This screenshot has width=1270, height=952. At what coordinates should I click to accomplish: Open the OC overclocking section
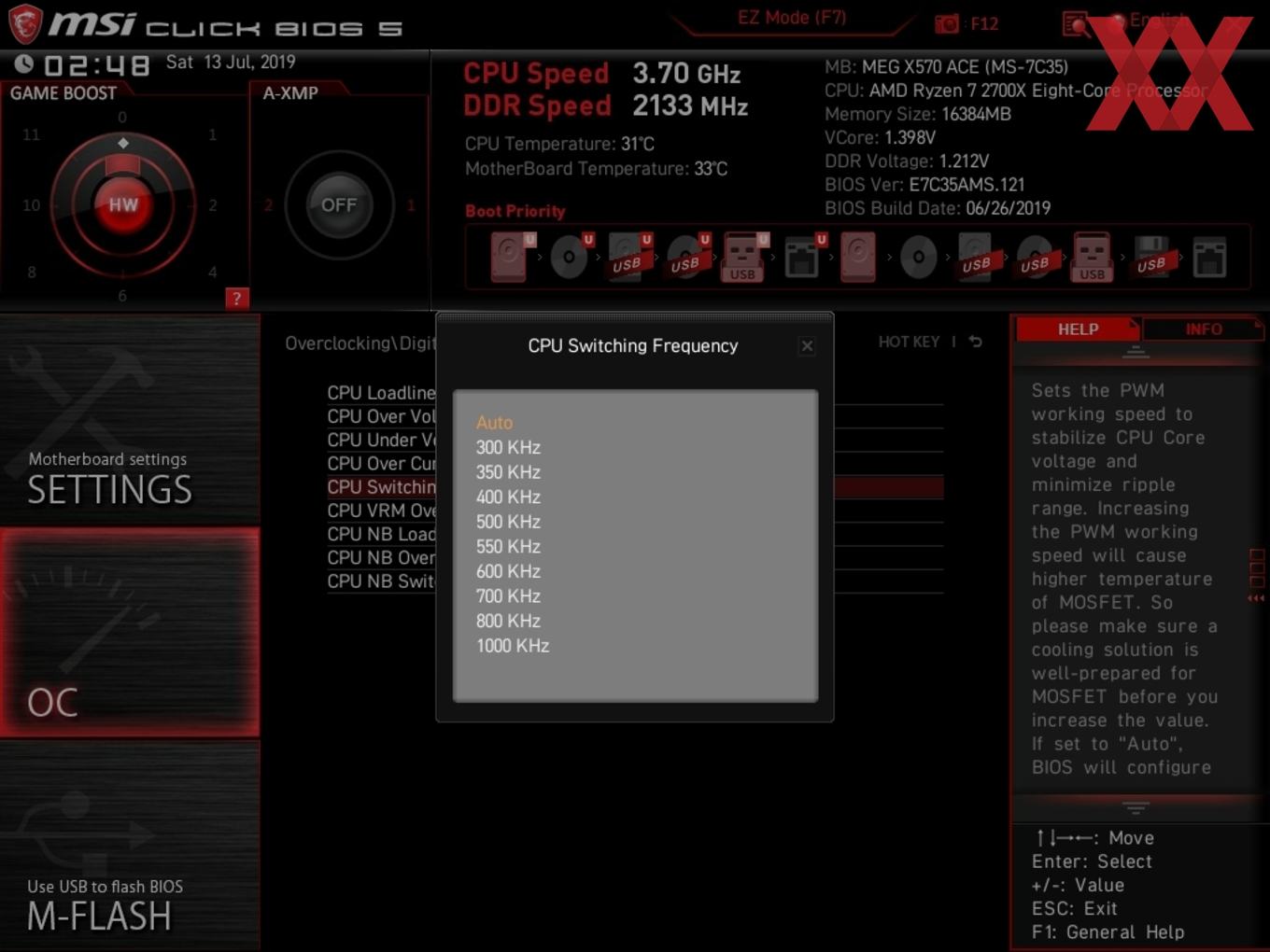(x=130, y=632)
